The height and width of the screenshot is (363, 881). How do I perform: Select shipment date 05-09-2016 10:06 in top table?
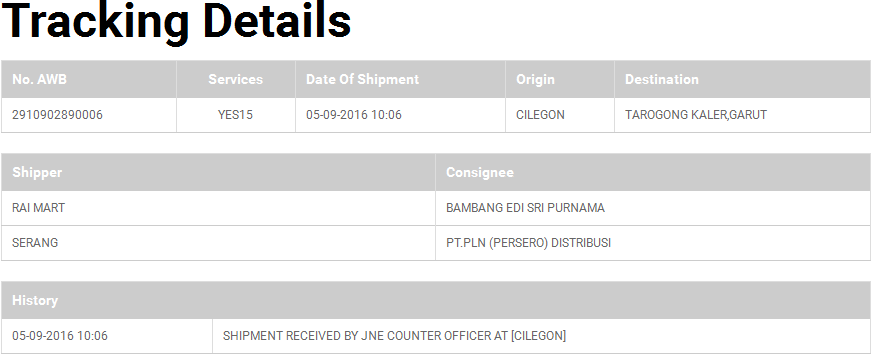pos(354,115)
